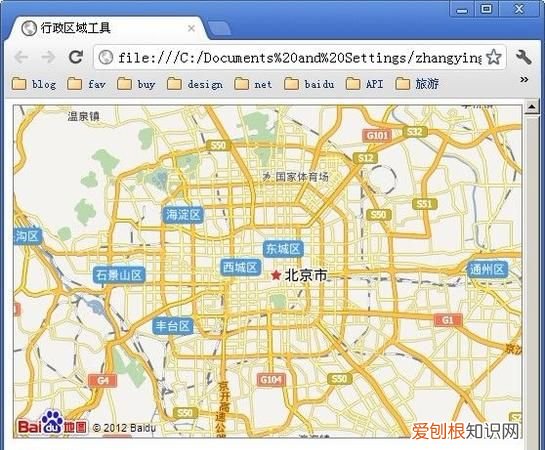This screenshot has width=545, height=450.
Task: Click the globe icon in the address bar
Action: pos(106,57)
